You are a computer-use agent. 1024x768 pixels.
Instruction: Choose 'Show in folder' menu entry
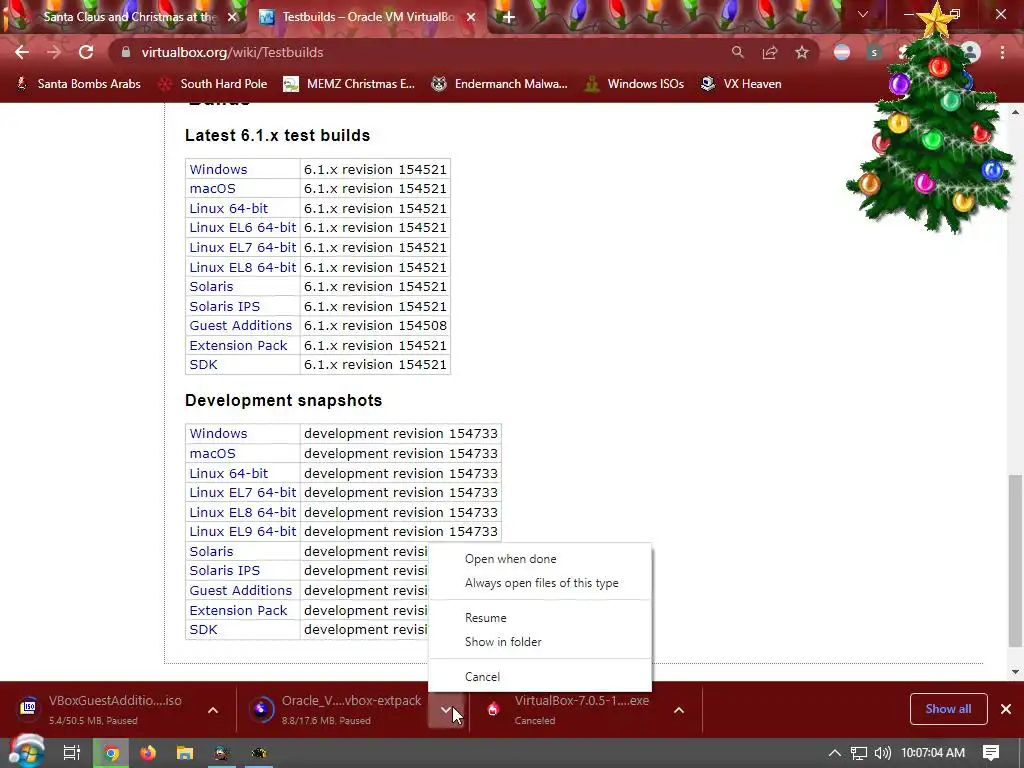539,642
